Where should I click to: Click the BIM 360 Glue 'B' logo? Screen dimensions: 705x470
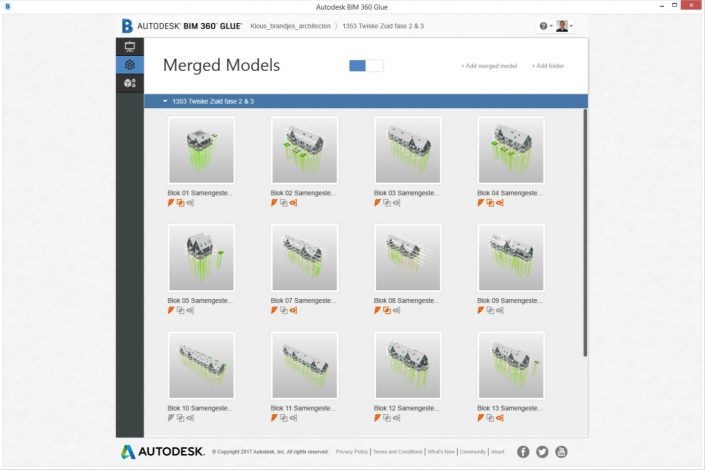click(x=127, y=26)
